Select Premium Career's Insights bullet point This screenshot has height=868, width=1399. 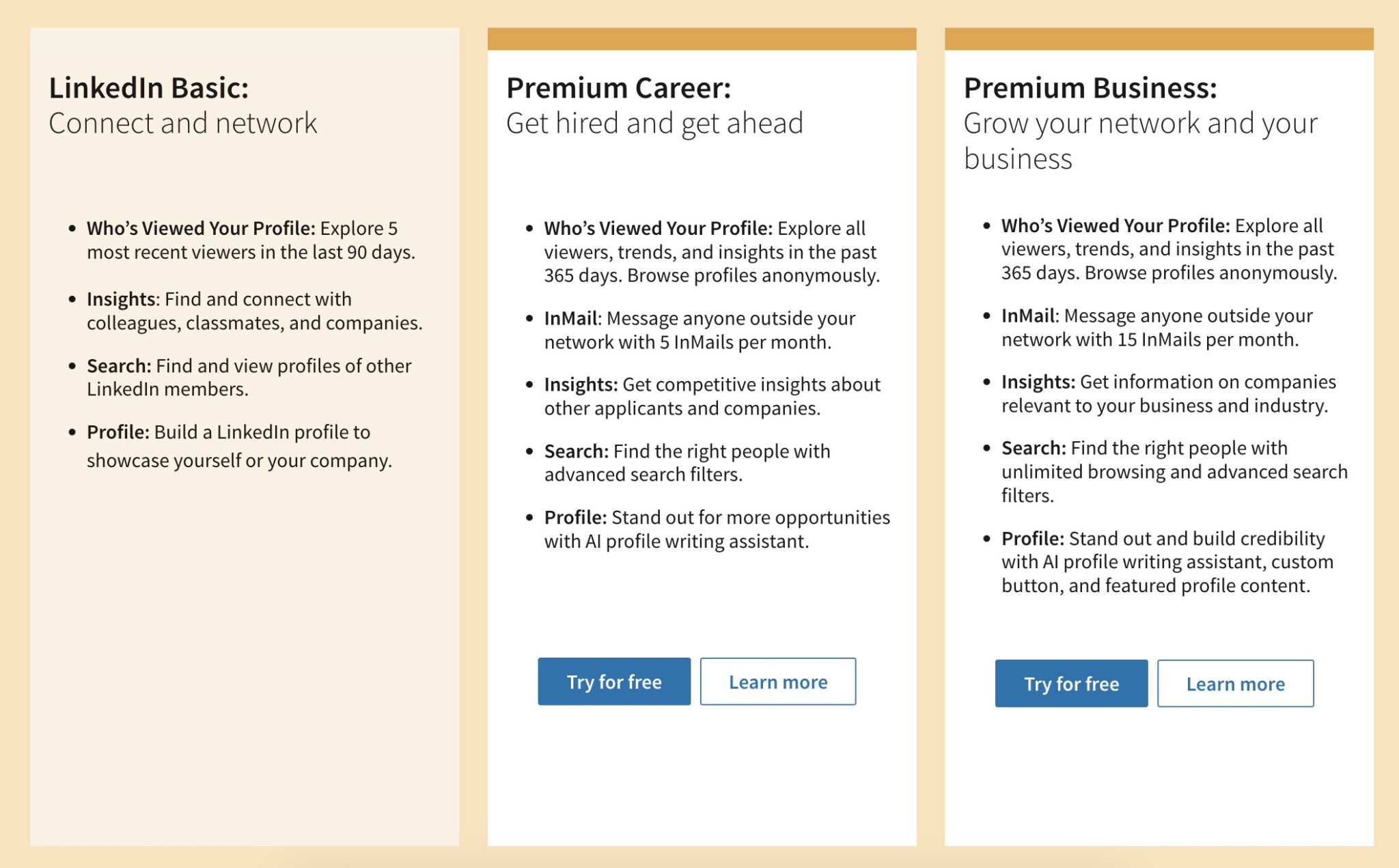click(x=711, y=396)
